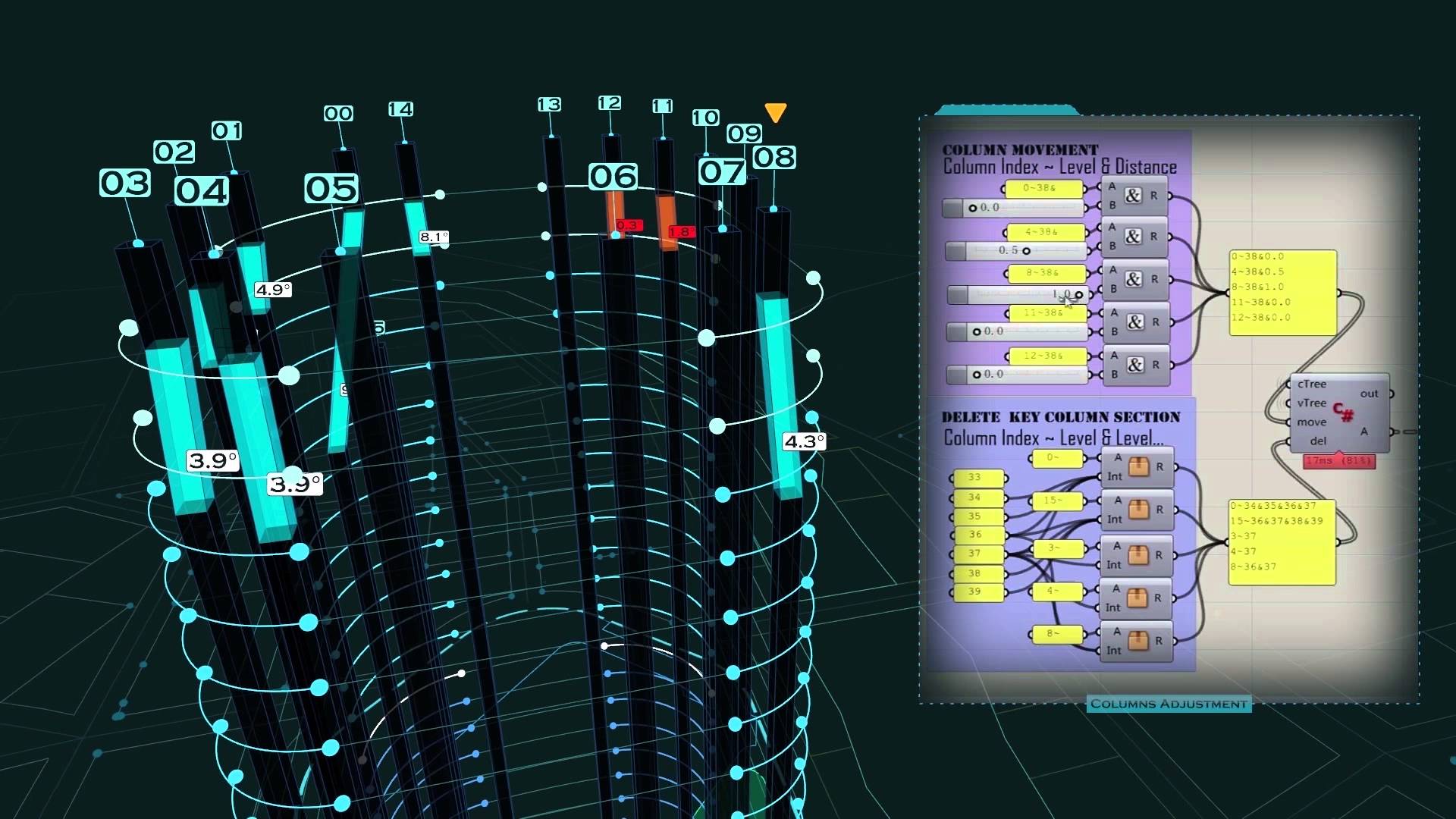1456x819 pixels.
Task: Click the & concatenate icon beside the 8~38& panel
Action: 1134,279
